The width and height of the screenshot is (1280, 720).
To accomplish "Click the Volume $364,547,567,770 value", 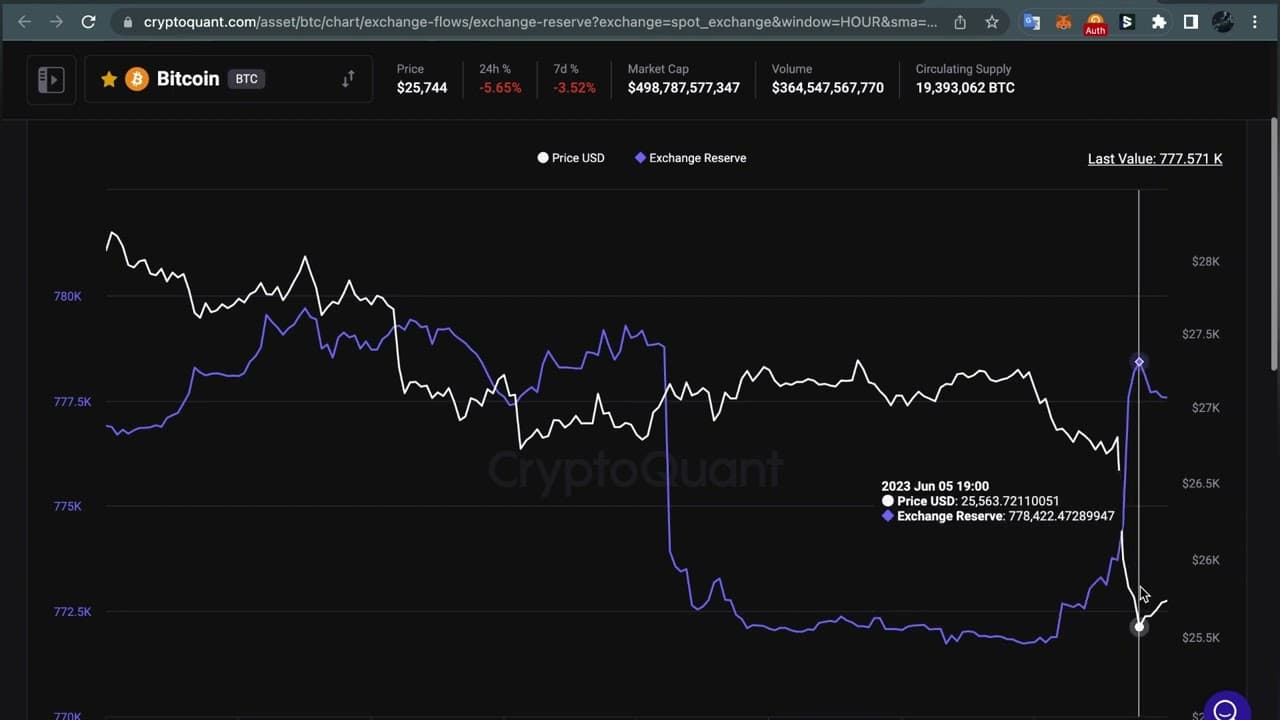I will 828,88.
